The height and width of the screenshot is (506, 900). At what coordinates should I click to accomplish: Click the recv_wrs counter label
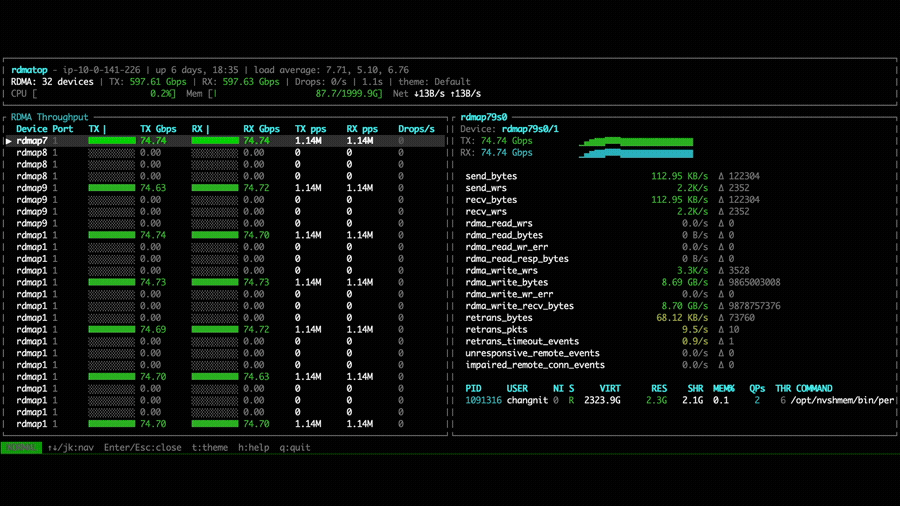point(486,212)
